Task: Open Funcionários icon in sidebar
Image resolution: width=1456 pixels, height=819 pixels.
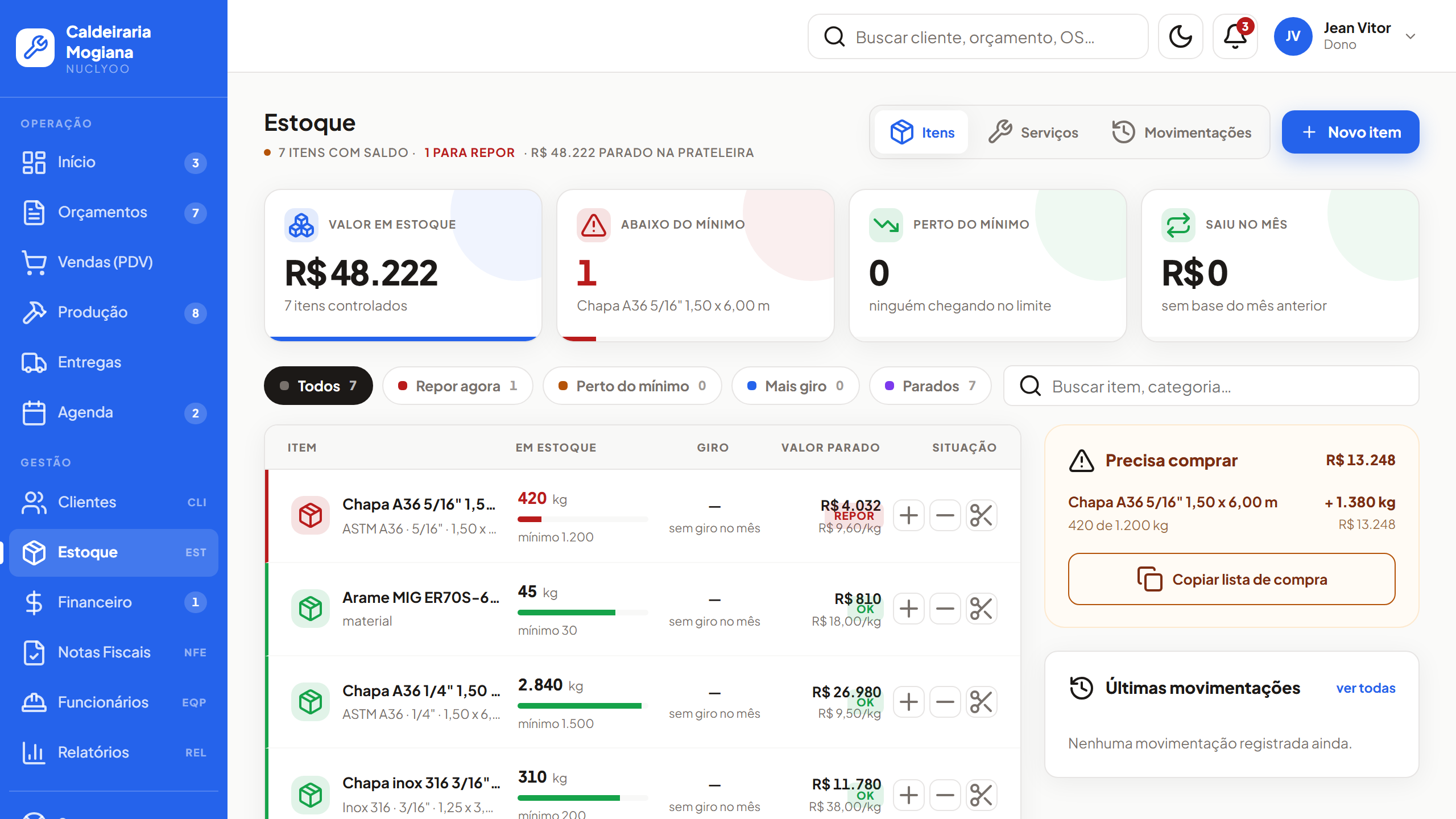Action: point(34,702)
